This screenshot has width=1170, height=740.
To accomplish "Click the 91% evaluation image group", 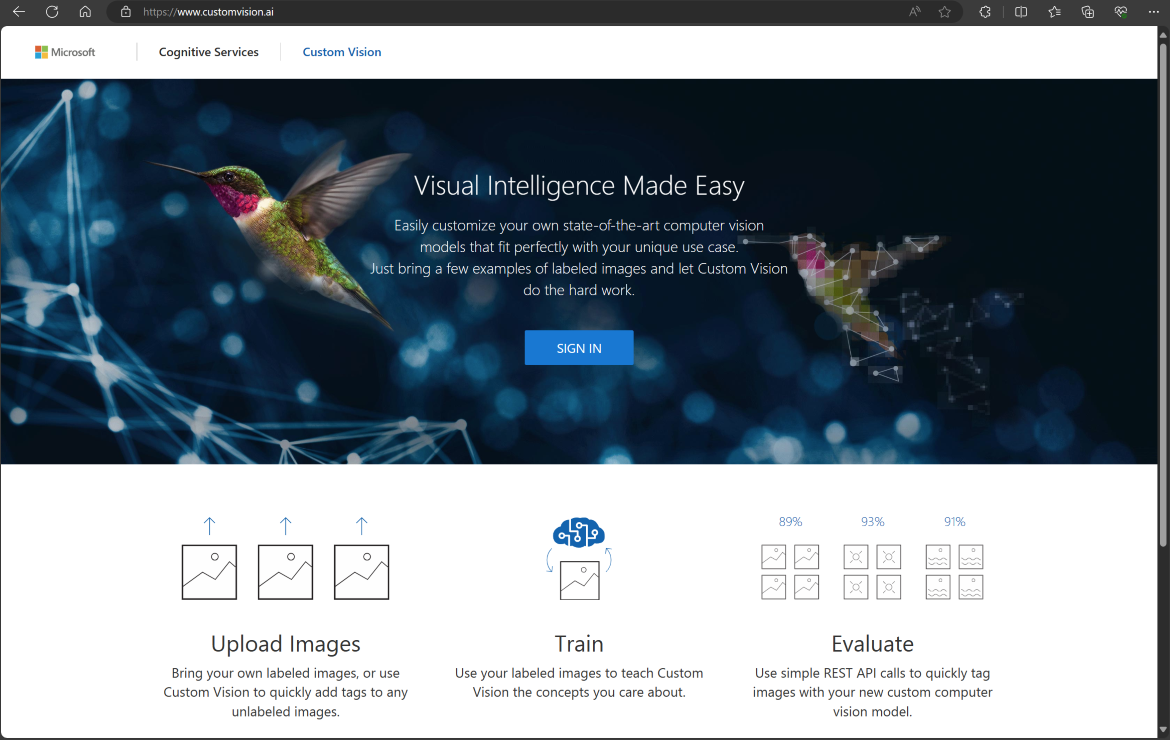I will [x=954, y=571].
